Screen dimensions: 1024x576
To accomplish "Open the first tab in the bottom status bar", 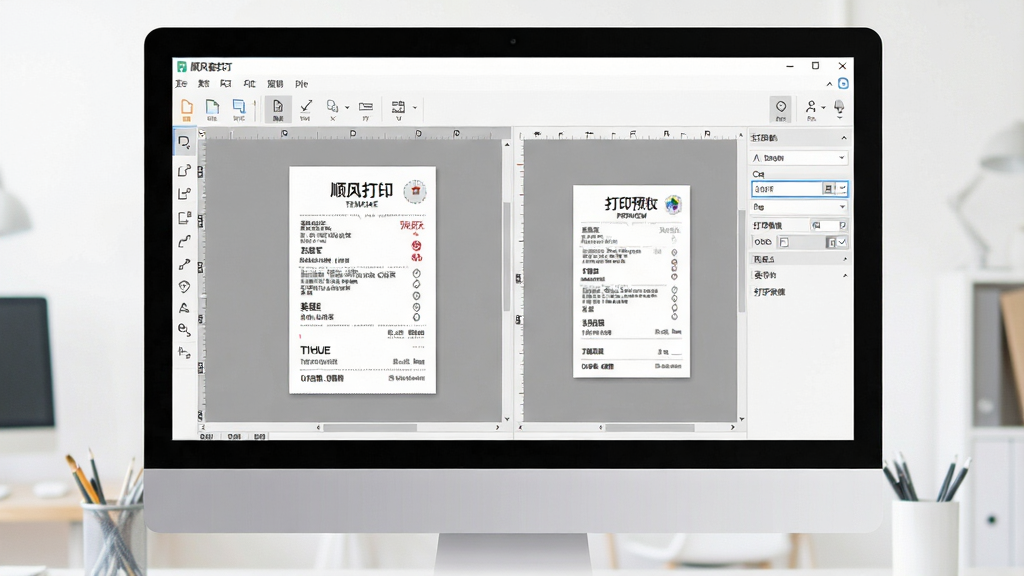I will (206, 436).
